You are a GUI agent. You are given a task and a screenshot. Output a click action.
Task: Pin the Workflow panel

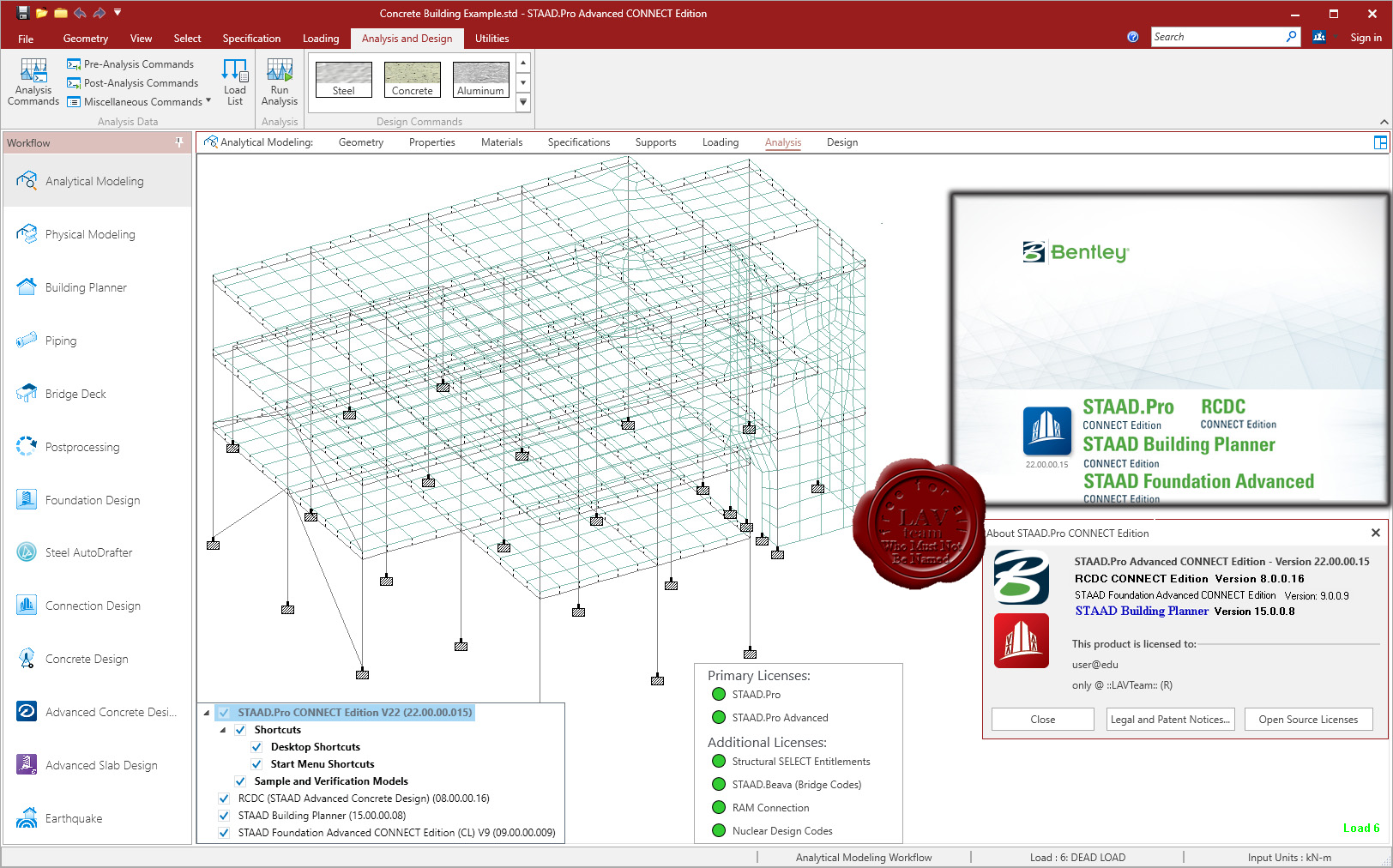pos(179,142)
